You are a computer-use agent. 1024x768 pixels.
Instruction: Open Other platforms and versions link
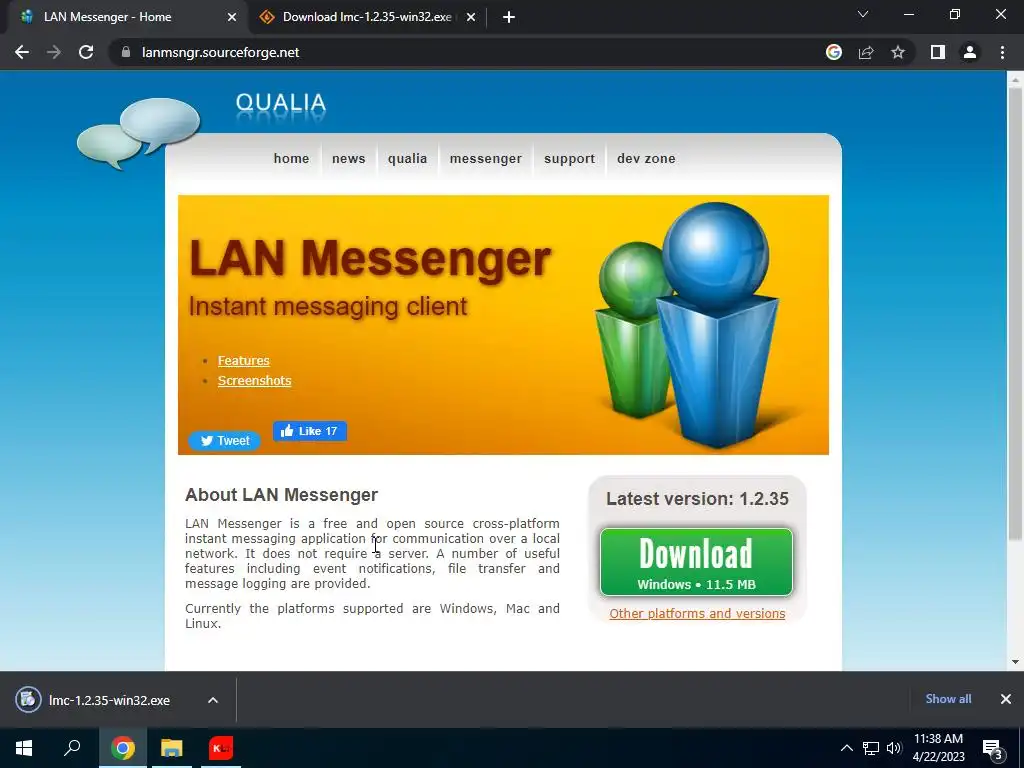coord(697,614)
